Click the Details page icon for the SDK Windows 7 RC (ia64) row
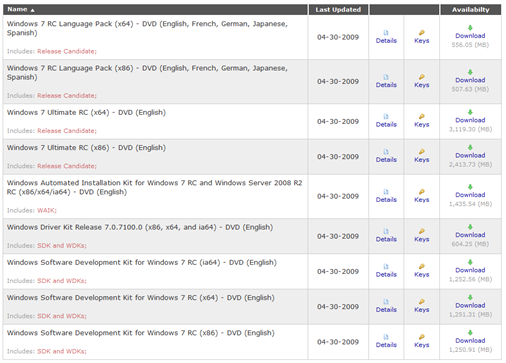This screenshot has height=363, width=506. pos(386,266)
